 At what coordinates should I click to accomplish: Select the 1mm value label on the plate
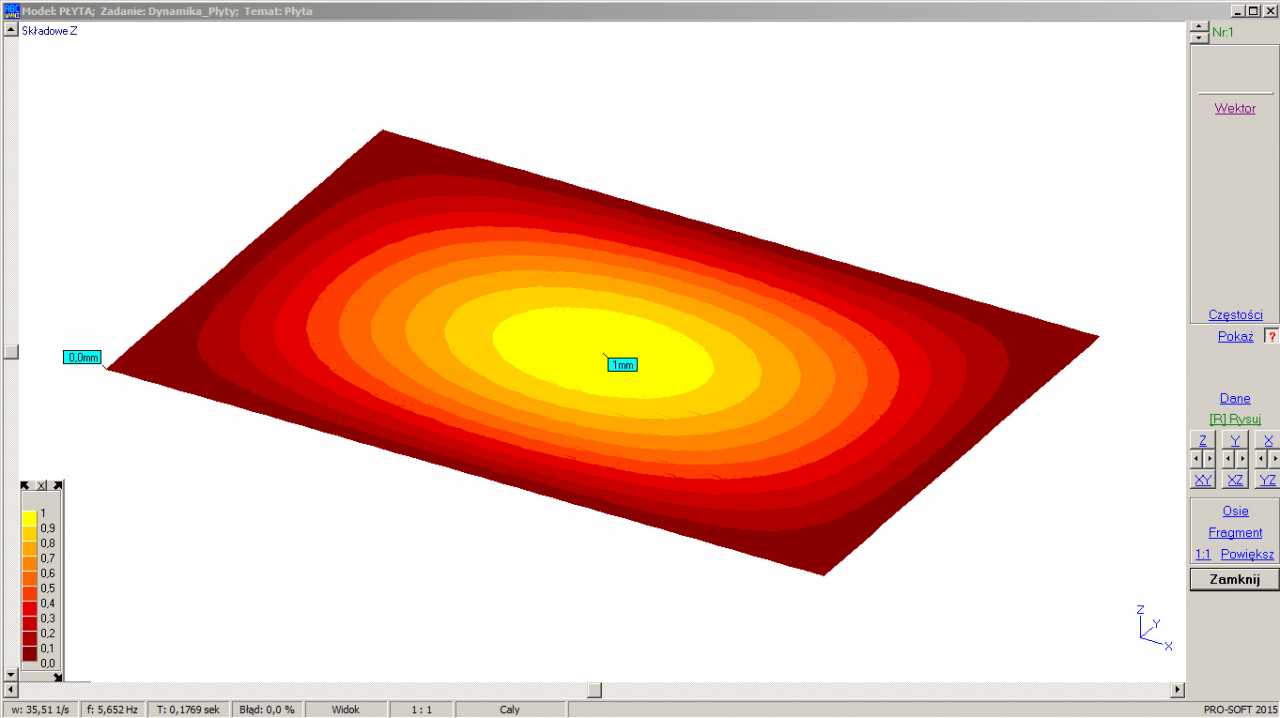click(x=622, y=365)
